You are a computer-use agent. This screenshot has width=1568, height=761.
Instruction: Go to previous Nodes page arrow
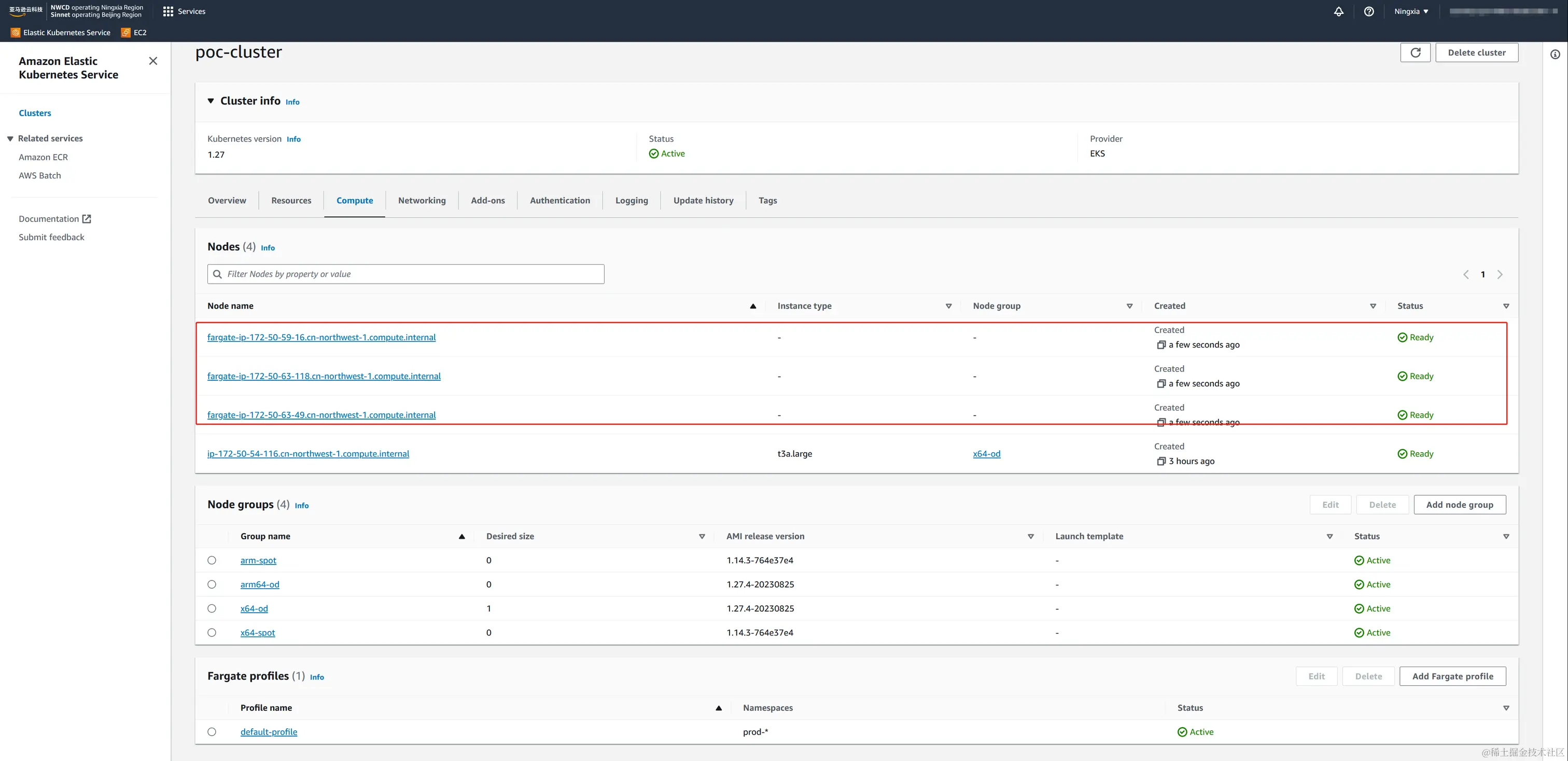click(1466, 274)
